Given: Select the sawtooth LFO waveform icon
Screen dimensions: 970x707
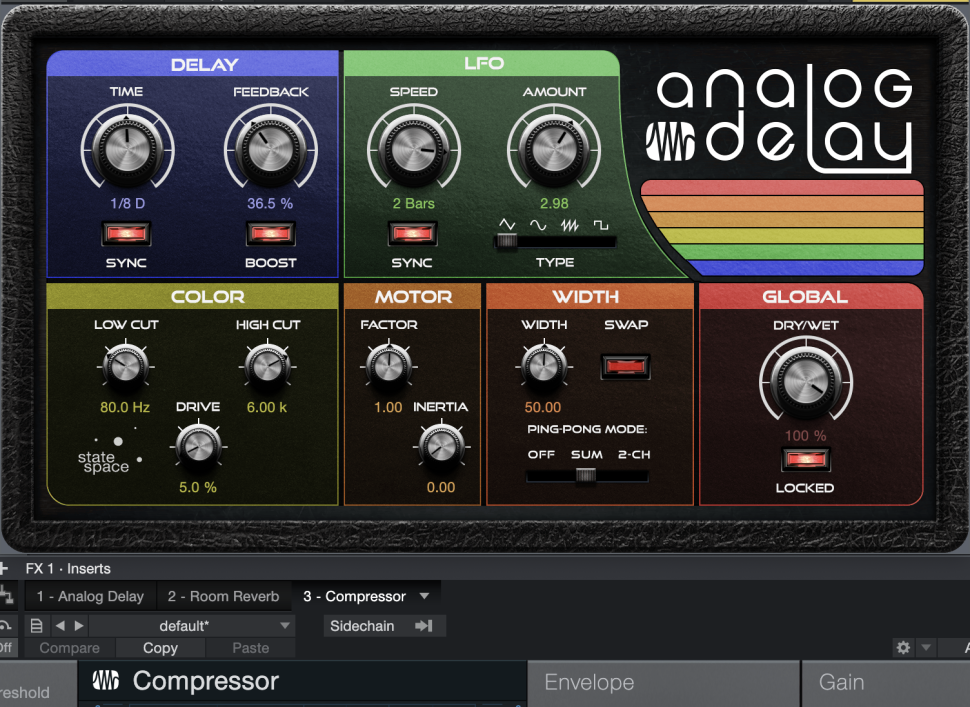Looking at the screenshot, I should pyautogui.click(x=572, y=225).
